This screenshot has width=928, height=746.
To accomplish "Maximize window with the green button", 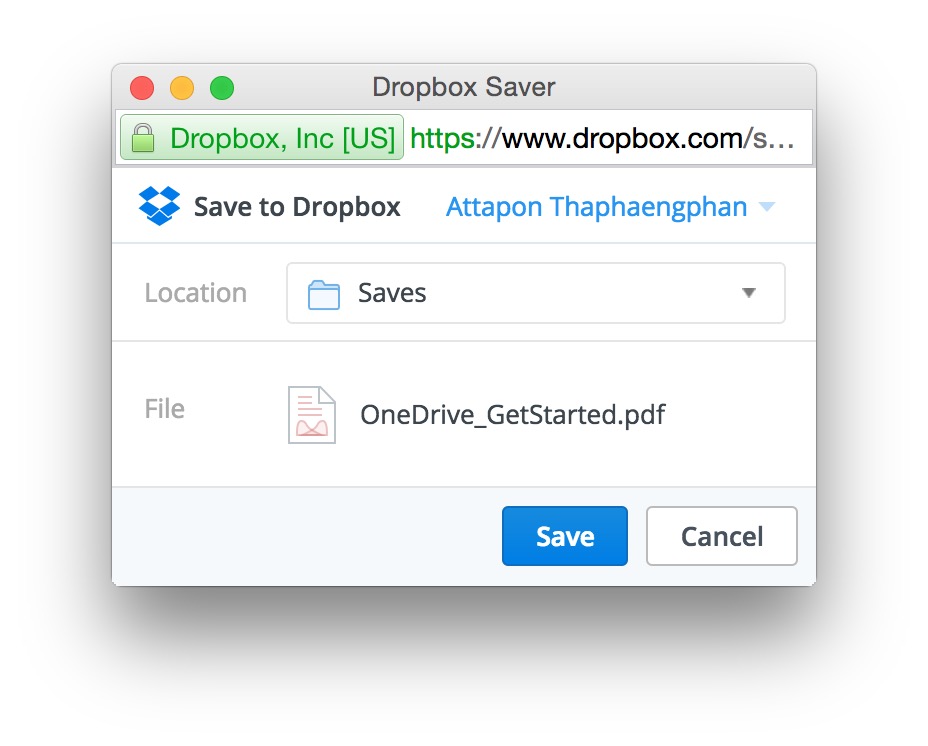I will click(x=222, y=88).
